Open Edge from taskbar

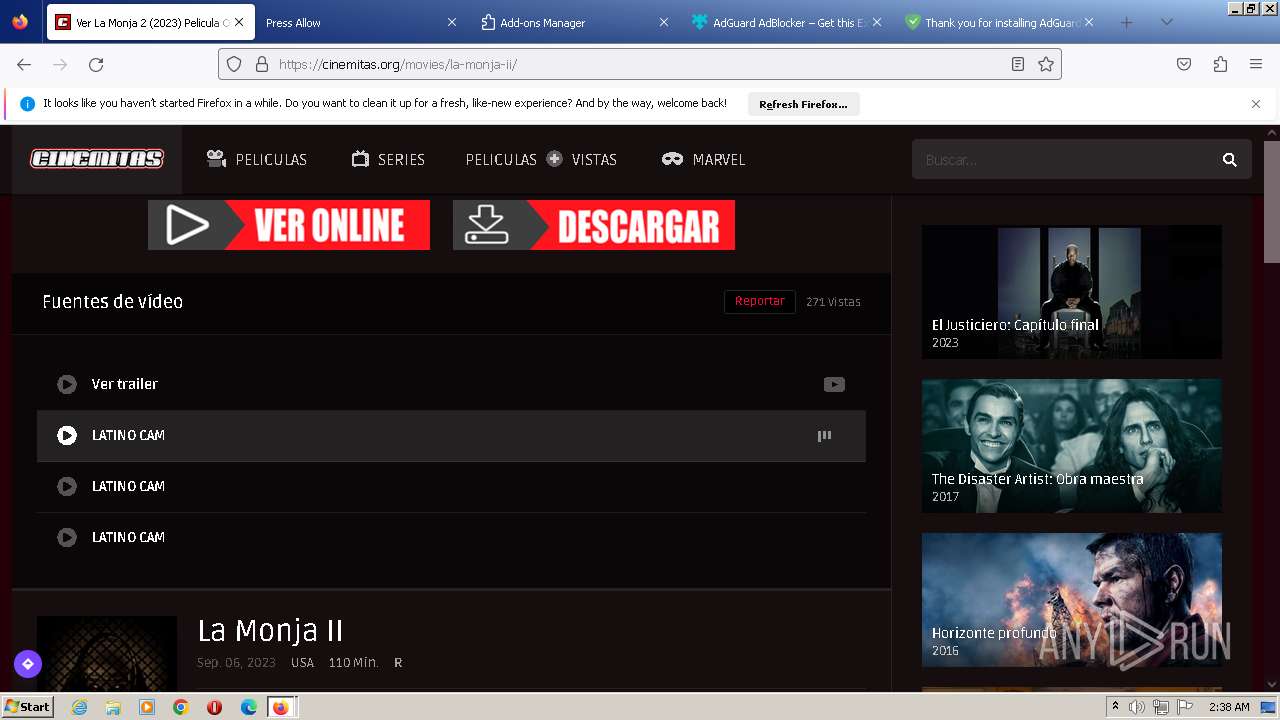pyautogui.click(x=249, y=707)
